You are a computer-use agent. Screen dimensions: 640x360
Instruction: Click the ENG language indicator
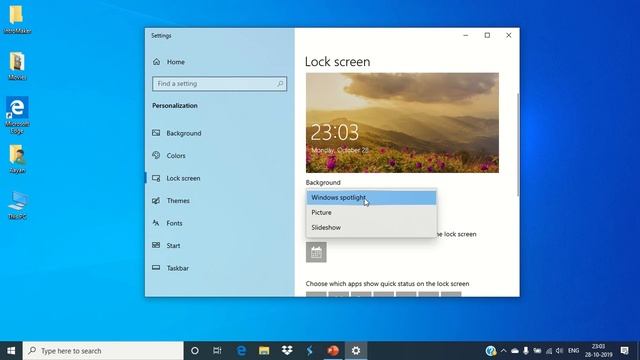573,351
